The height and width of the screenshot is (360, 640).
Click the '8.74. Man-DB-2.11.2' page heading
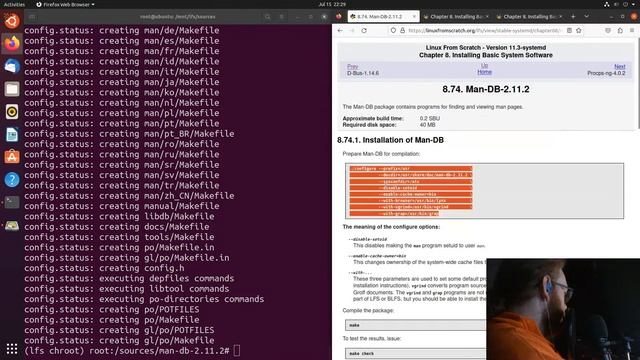pos(486,89)
